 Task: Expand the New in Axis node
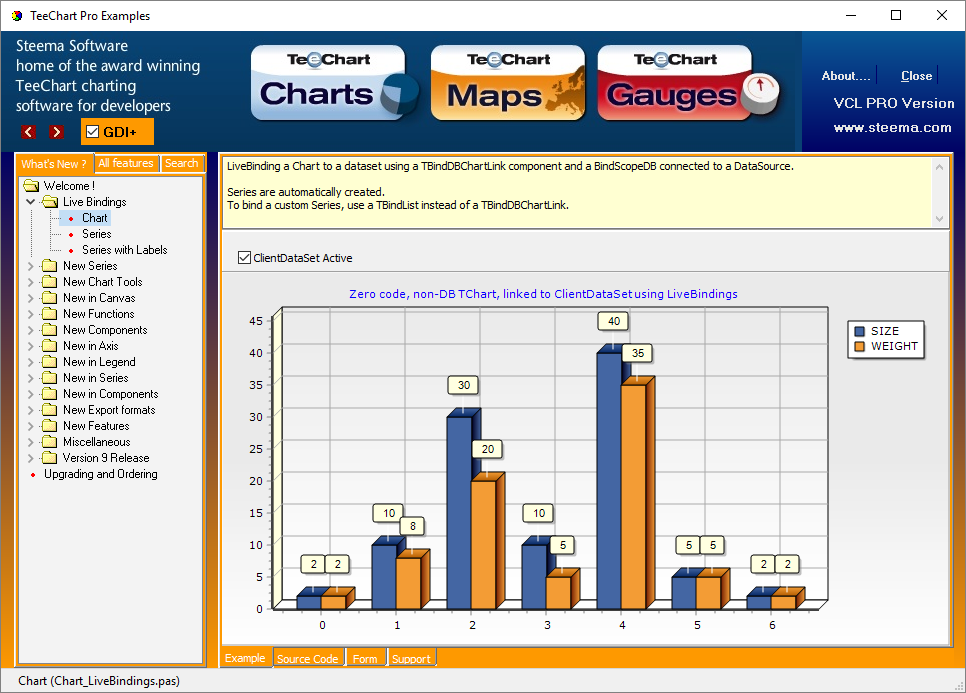pos(30,346)
